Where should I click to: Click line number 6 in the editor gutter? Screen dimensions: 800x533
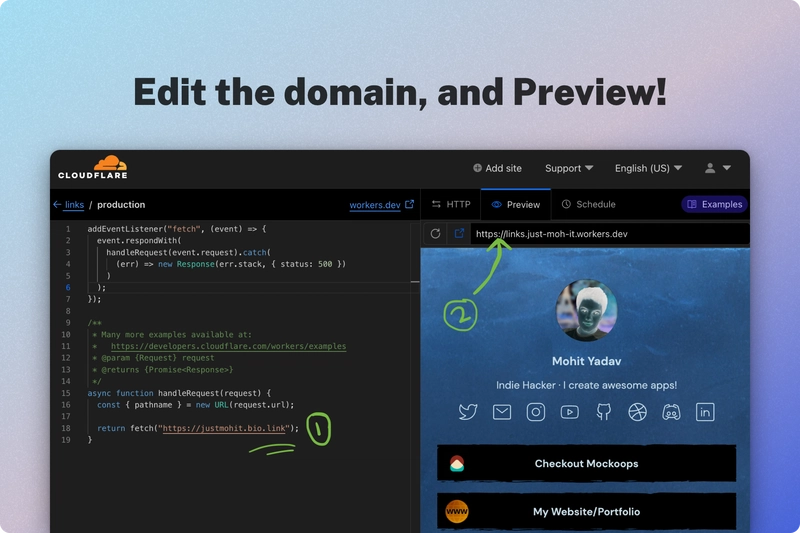click(67, 287)
